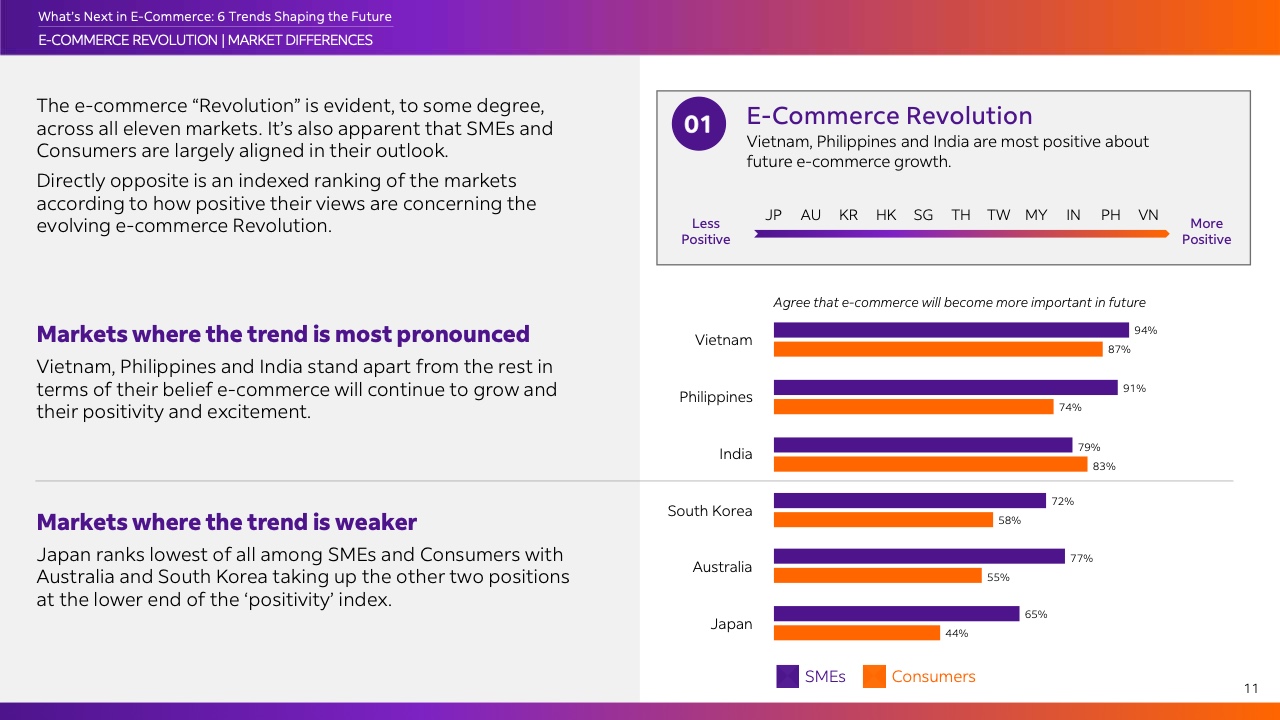Click the South Korea chart label
Image resolution: width=1280 pixels, height=720 pixels.
tap(710, 511)
